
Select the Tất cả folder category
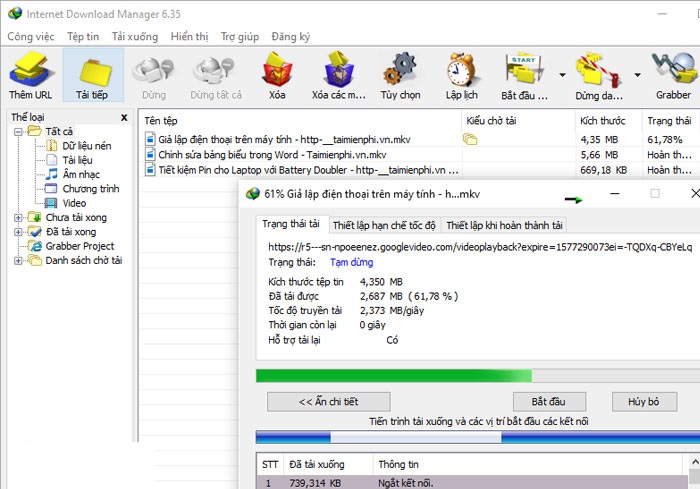50,131
